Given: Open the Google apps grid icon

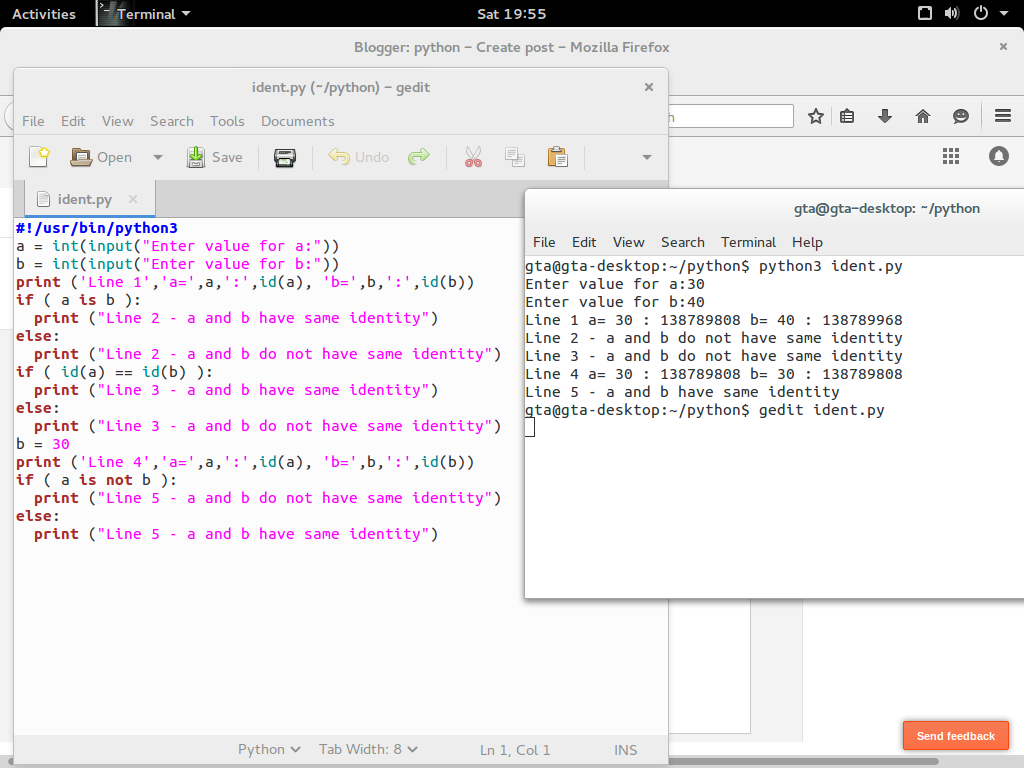Looking at the screenshot, I should (x=951, y=156).
